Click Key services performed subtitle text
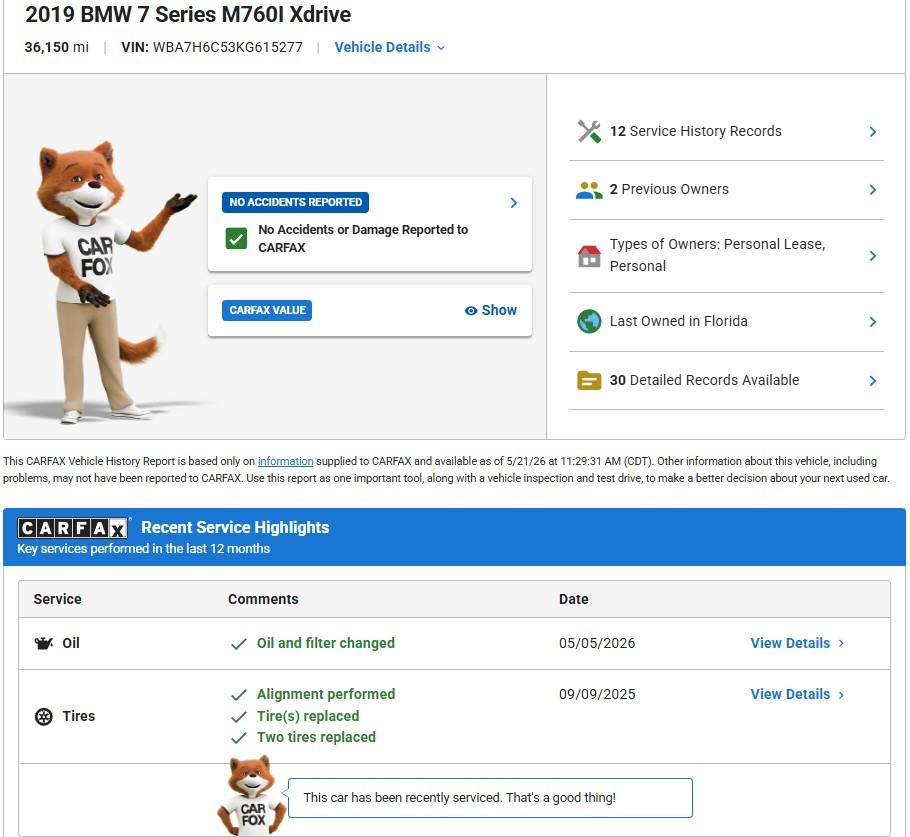 point(143,549)
